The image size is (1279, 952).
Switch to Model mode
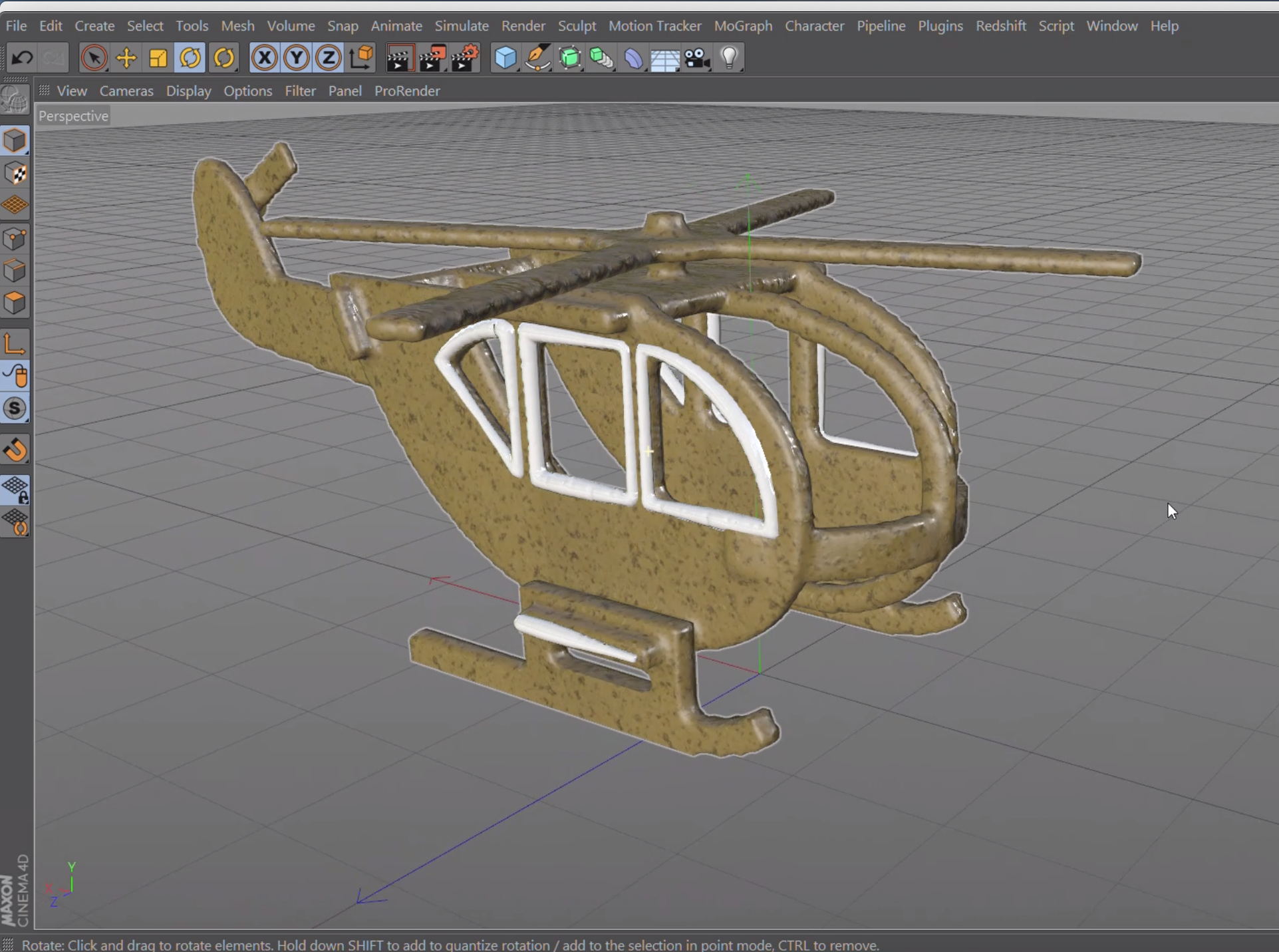click(15, 141)
